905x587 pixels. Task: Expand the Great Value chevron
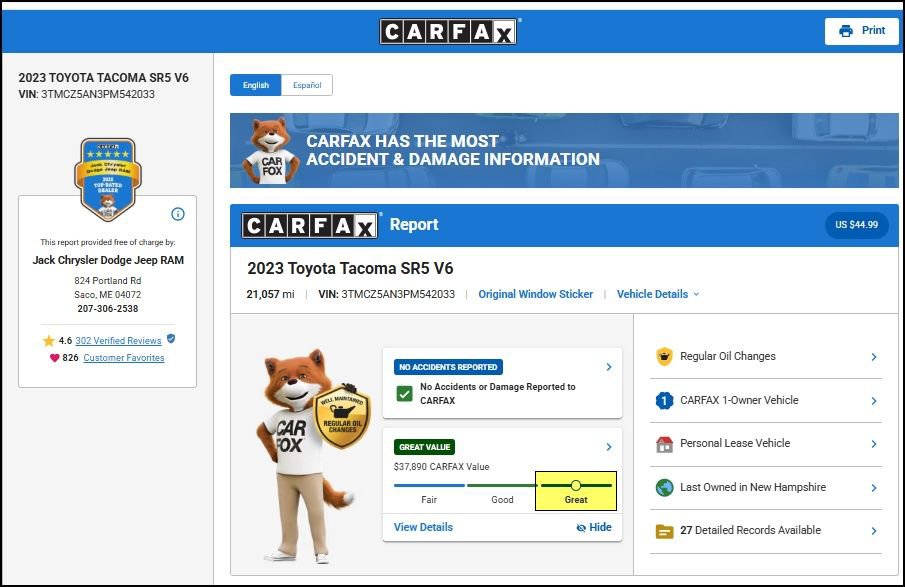609,447
